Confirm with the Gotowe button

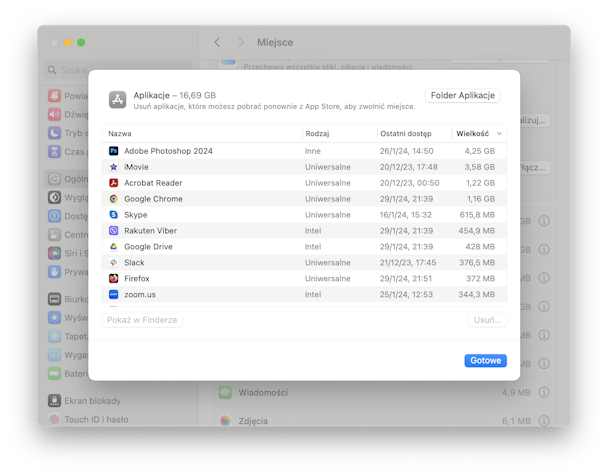[485, 360]
